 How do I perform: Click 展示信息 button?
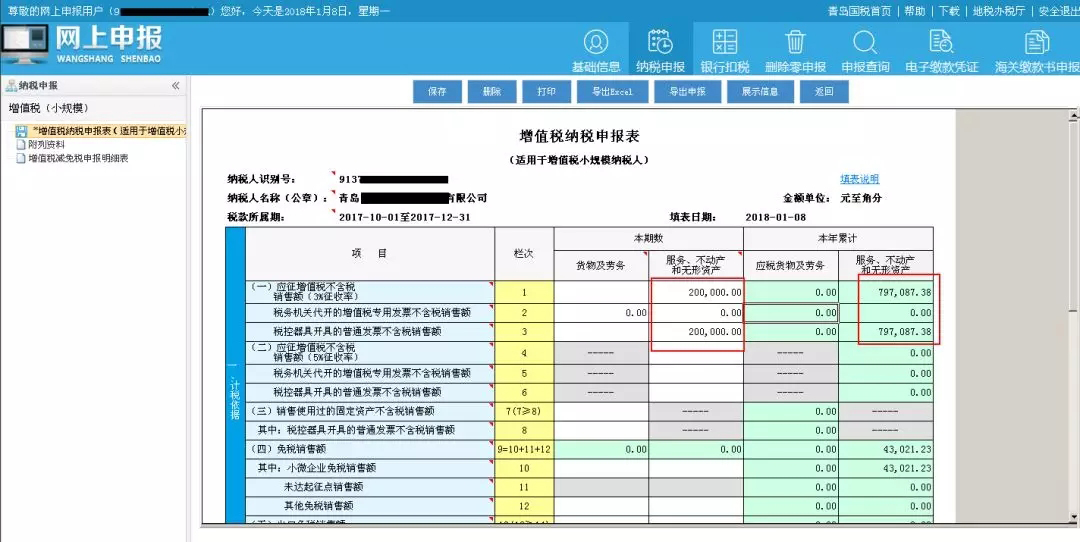(x=760, y=92)
